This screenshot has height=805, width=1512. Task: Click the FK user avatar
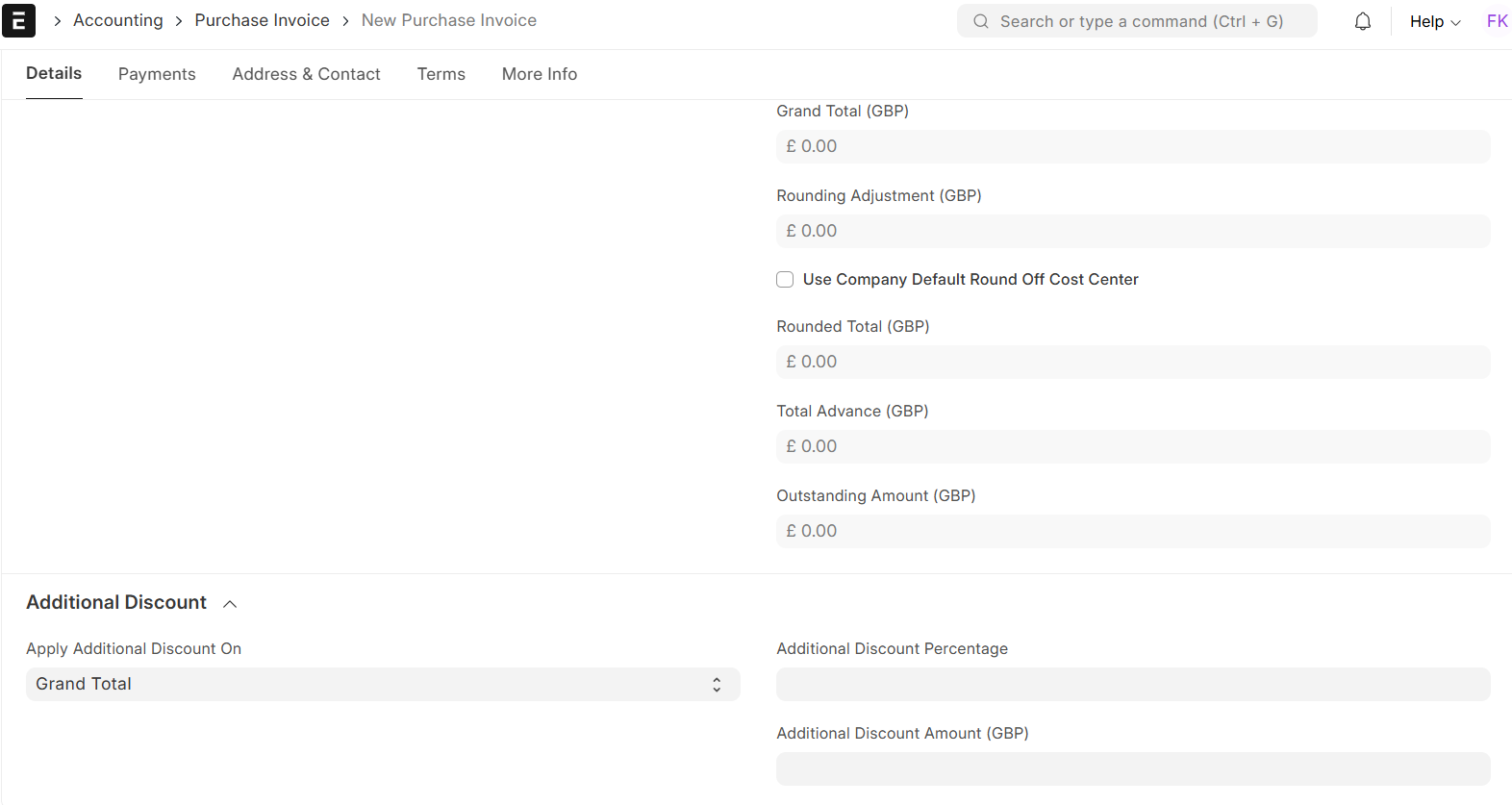(1496, 21)
